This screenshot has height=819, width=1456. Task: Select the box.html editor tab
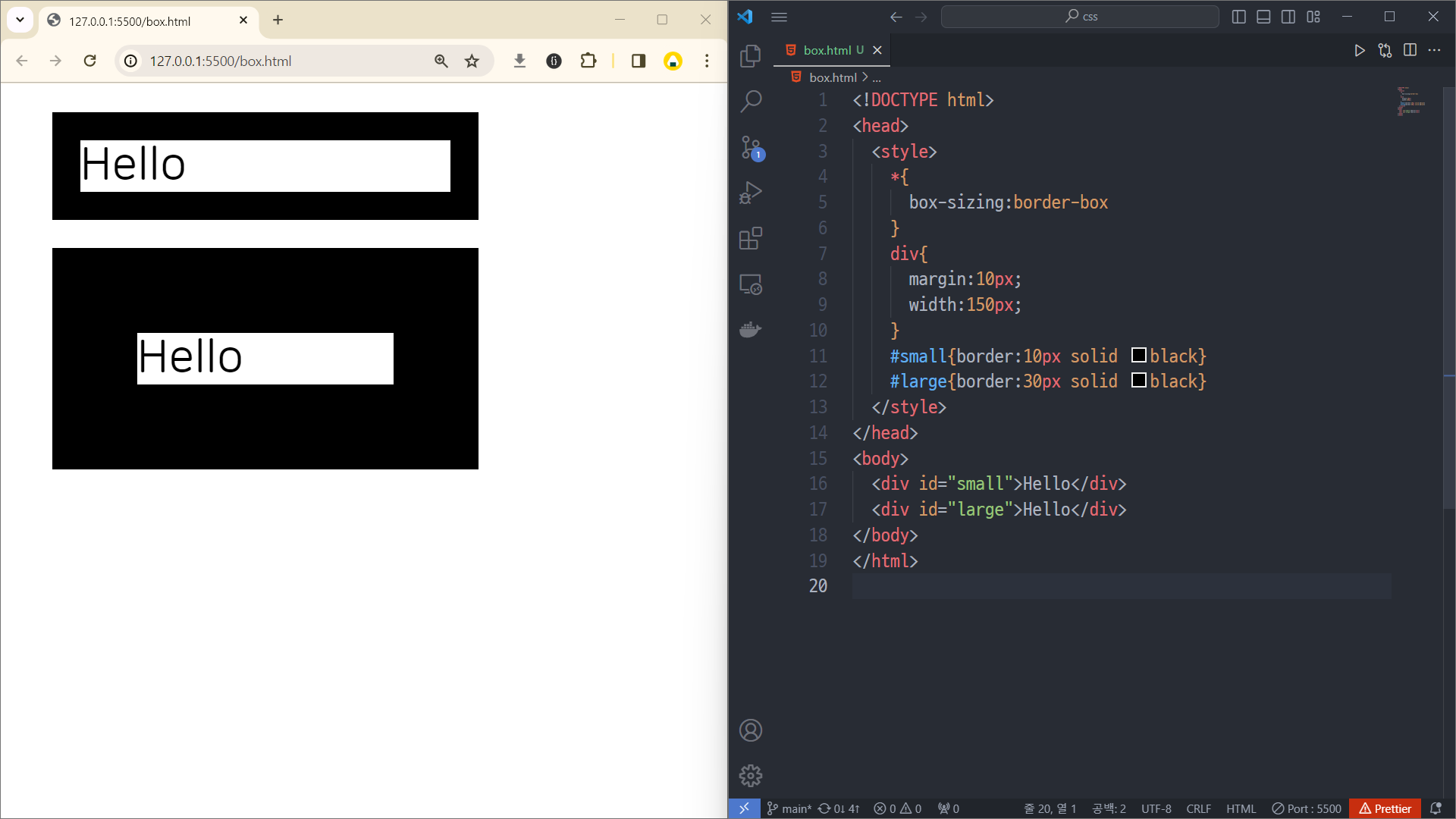pyautogui.click(x=827, y=50)
